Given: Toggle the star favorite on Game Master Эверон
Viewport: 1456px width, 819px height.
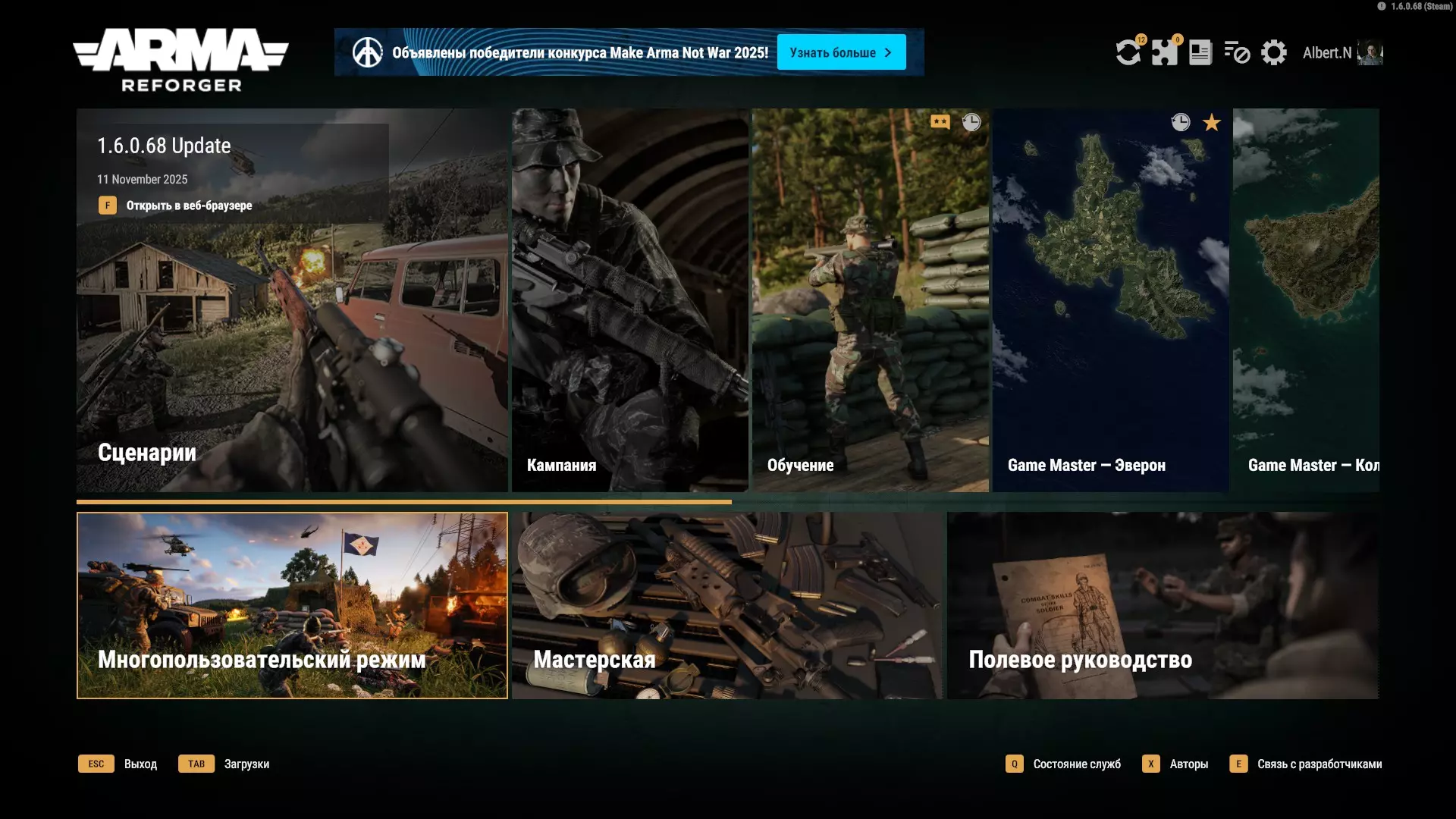Looking at the screenshot, I should click(x=1212, y=122).
